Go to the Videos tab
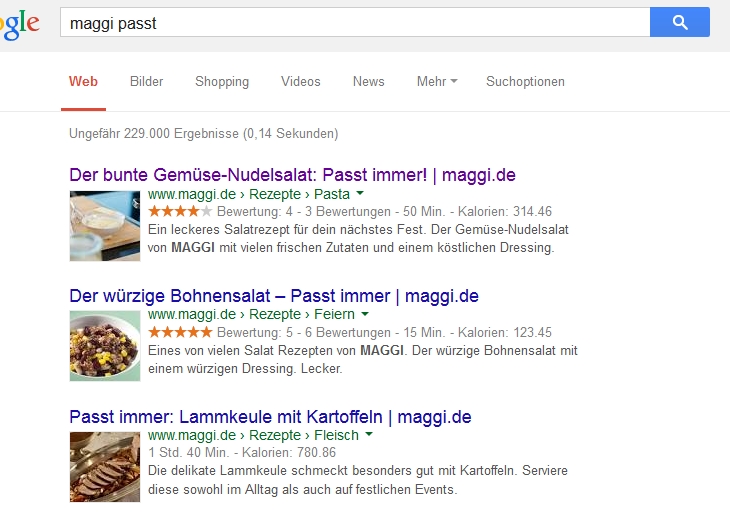Image resolution: width=730 pixels, height=516 pixels. [301, 81]
